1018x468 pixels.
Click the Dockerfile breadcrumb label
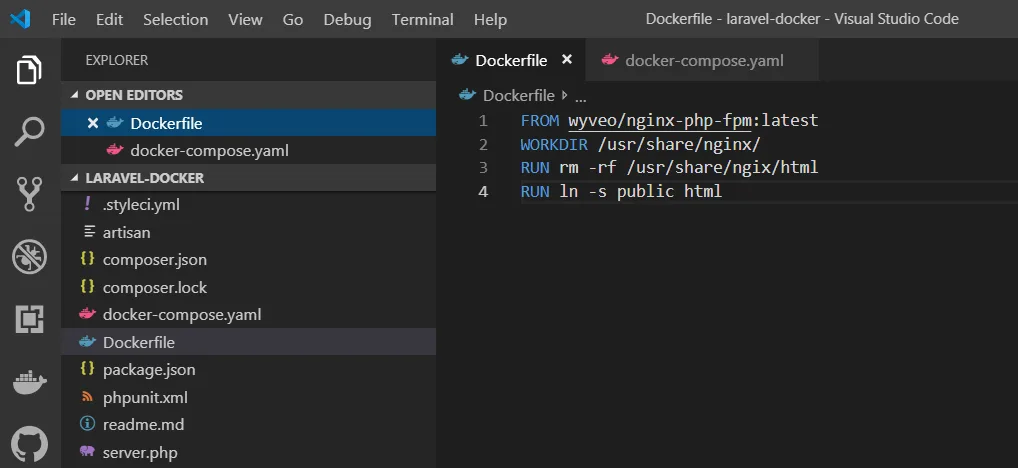click(519, 95)
